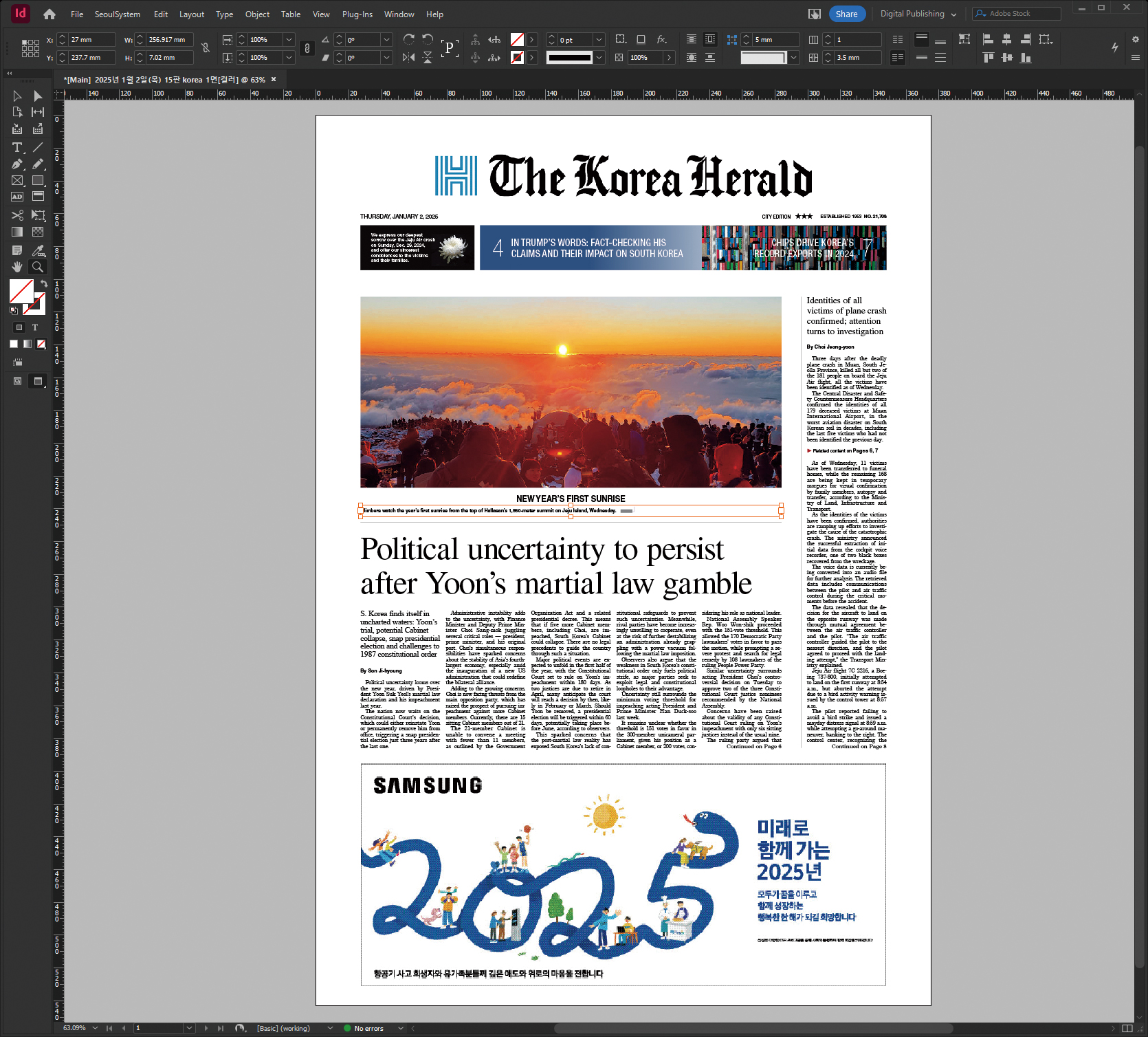Toggle constrain proportions for width and height
This screenshot has width=1148, height=1037.
pos(205,48)
